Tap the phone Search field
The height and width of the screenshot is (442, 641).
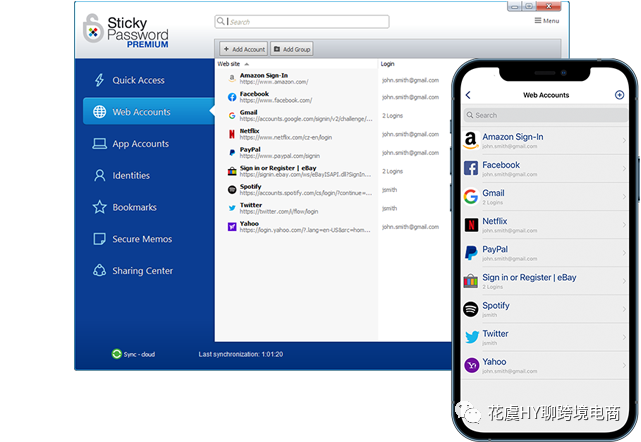(546, 115)
